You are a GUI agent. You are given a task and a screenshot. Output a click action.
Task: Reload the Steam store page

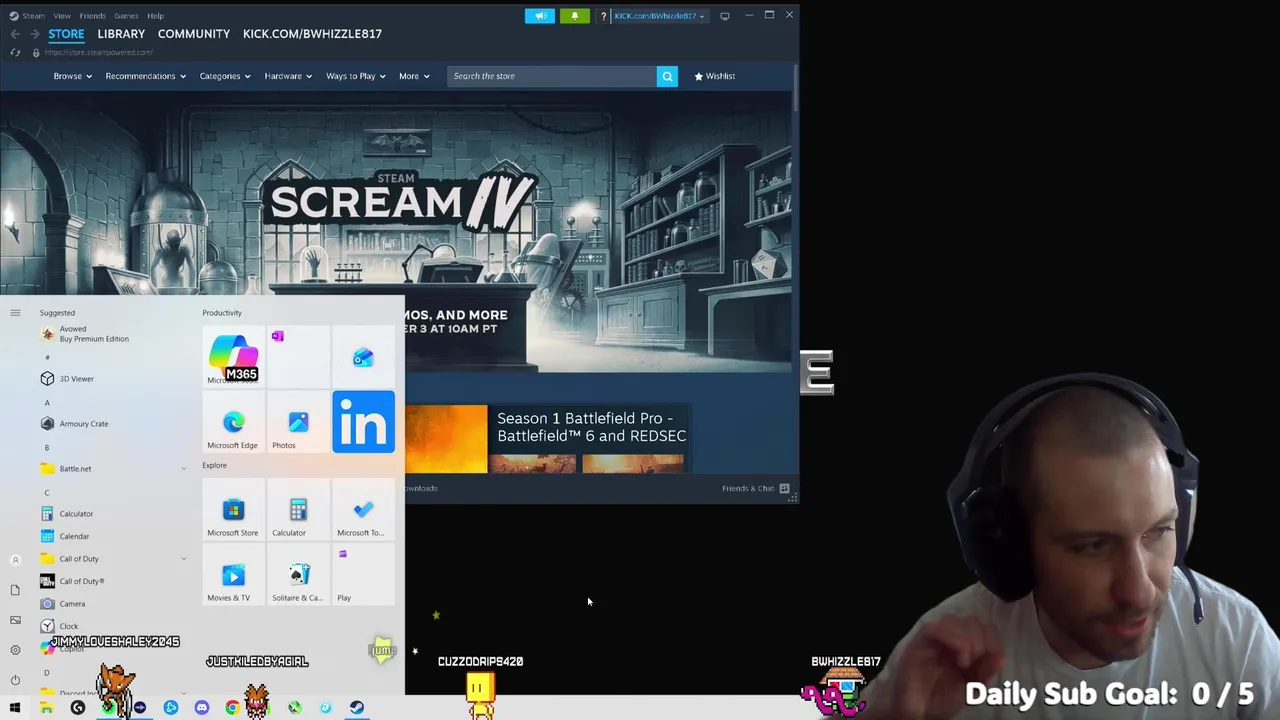(15, 52)
